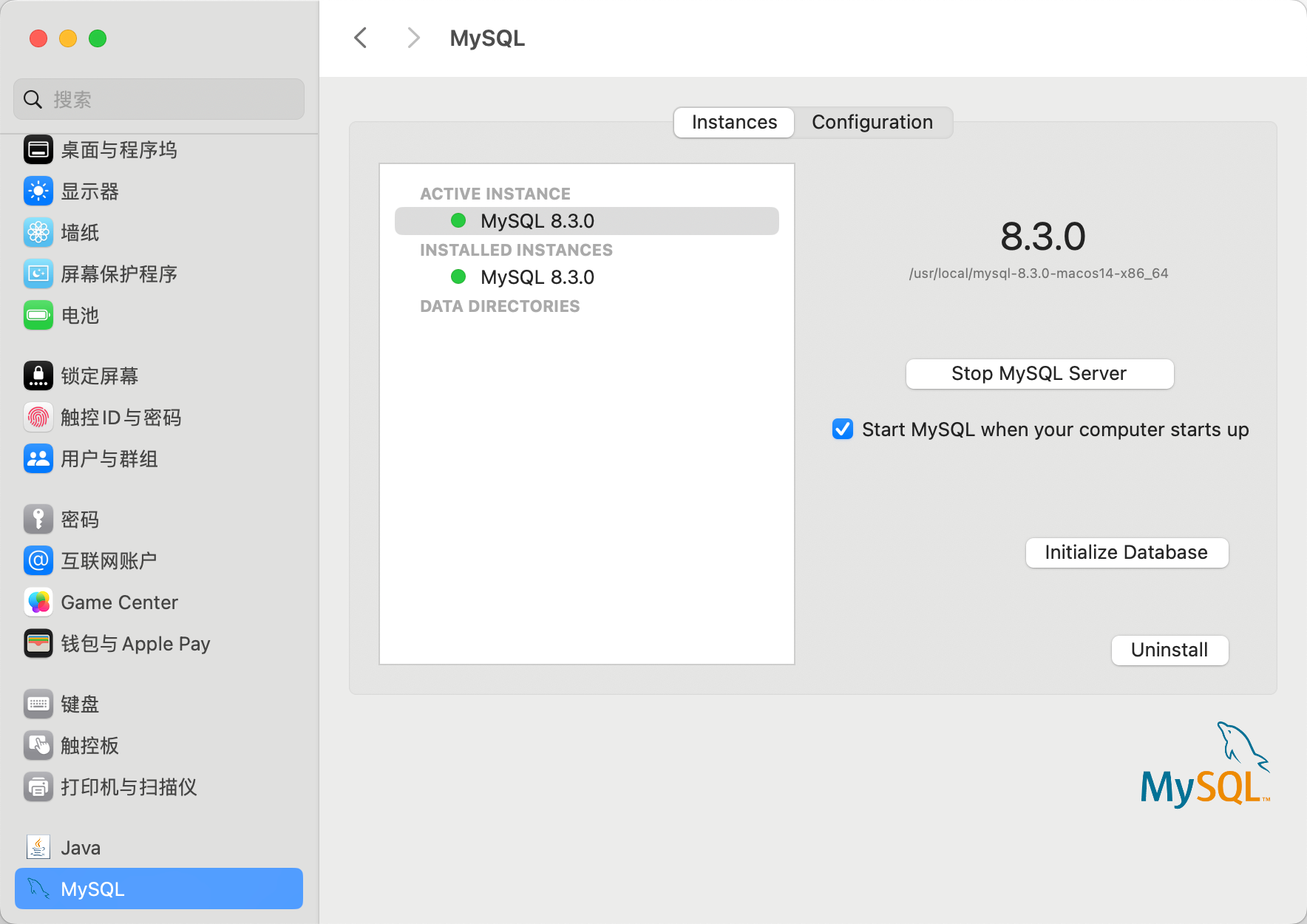1307x924 pixels.
Task: Toggle Start MySQL when computer starts up
Action: tap(843, 429)
